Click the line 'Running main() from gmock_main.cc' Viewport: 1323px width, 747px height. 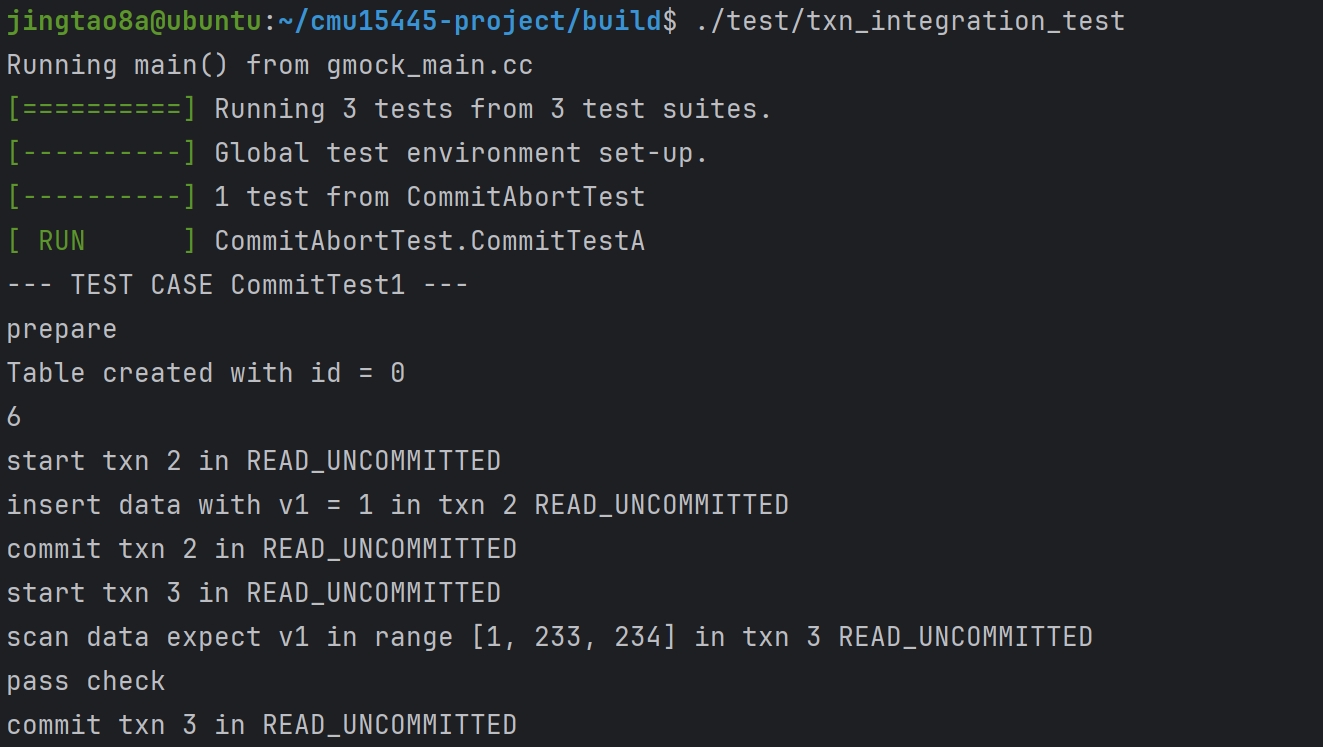tap(270, 65)
